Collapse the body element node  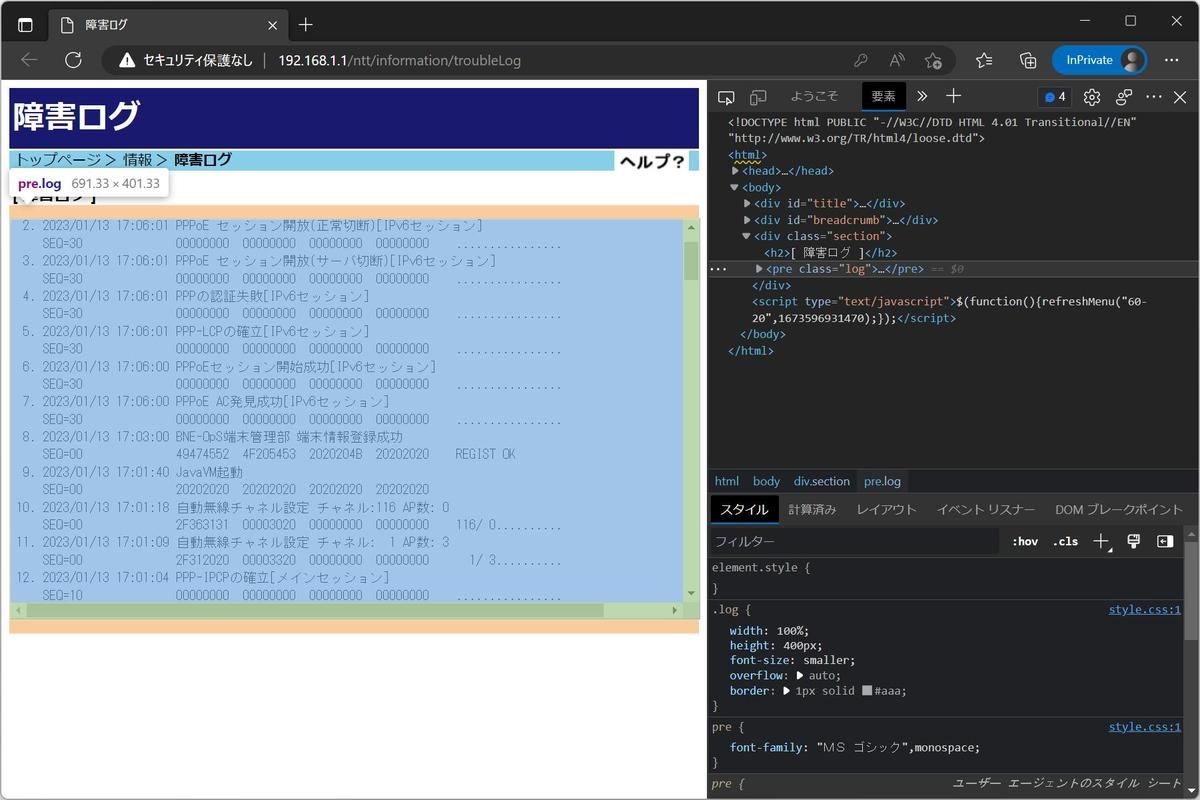click(x=735, y=187)
